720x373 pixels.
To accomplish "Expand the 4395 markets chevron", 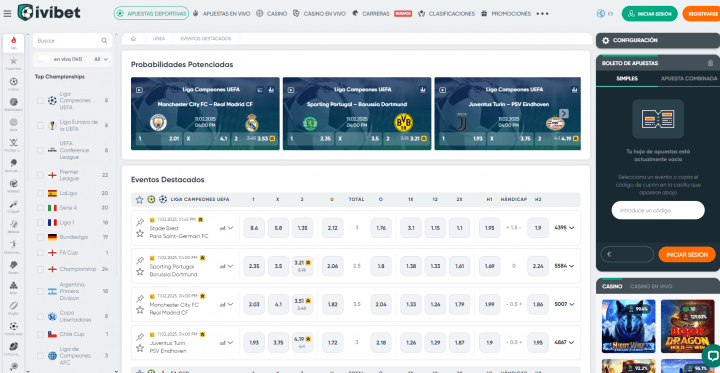I will pos(571,227).
